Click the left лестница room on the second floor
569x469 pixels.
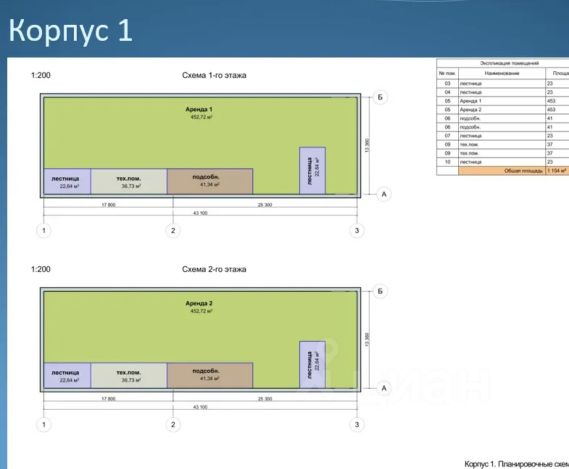tap(67, 376)
